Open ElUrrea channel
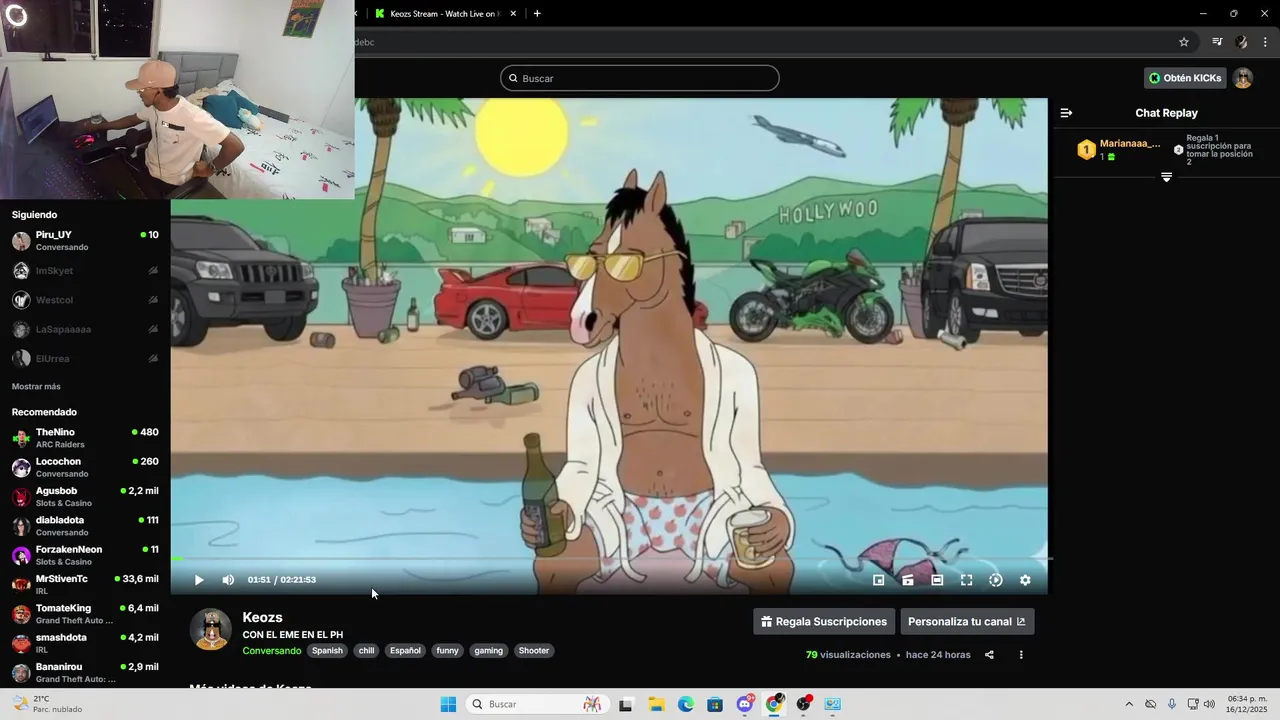Viewport: 1280px width, 720px height. click(85, 358)
